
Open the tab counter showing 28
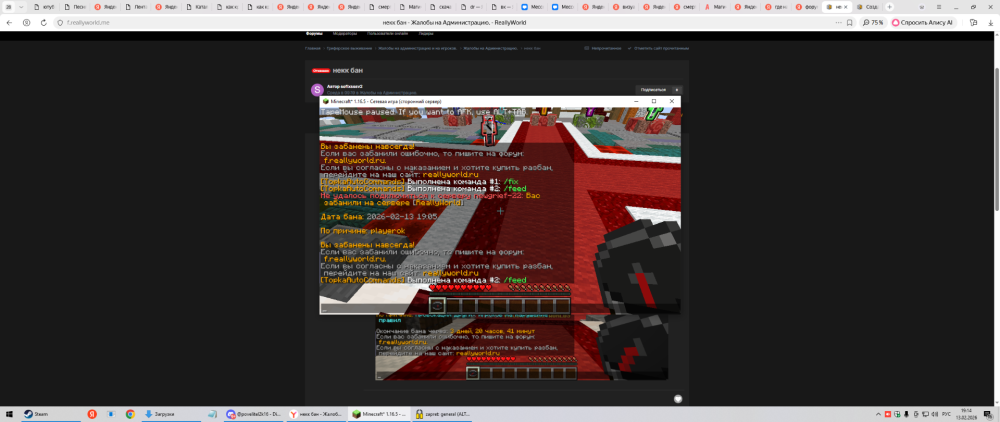pos(8,6)
